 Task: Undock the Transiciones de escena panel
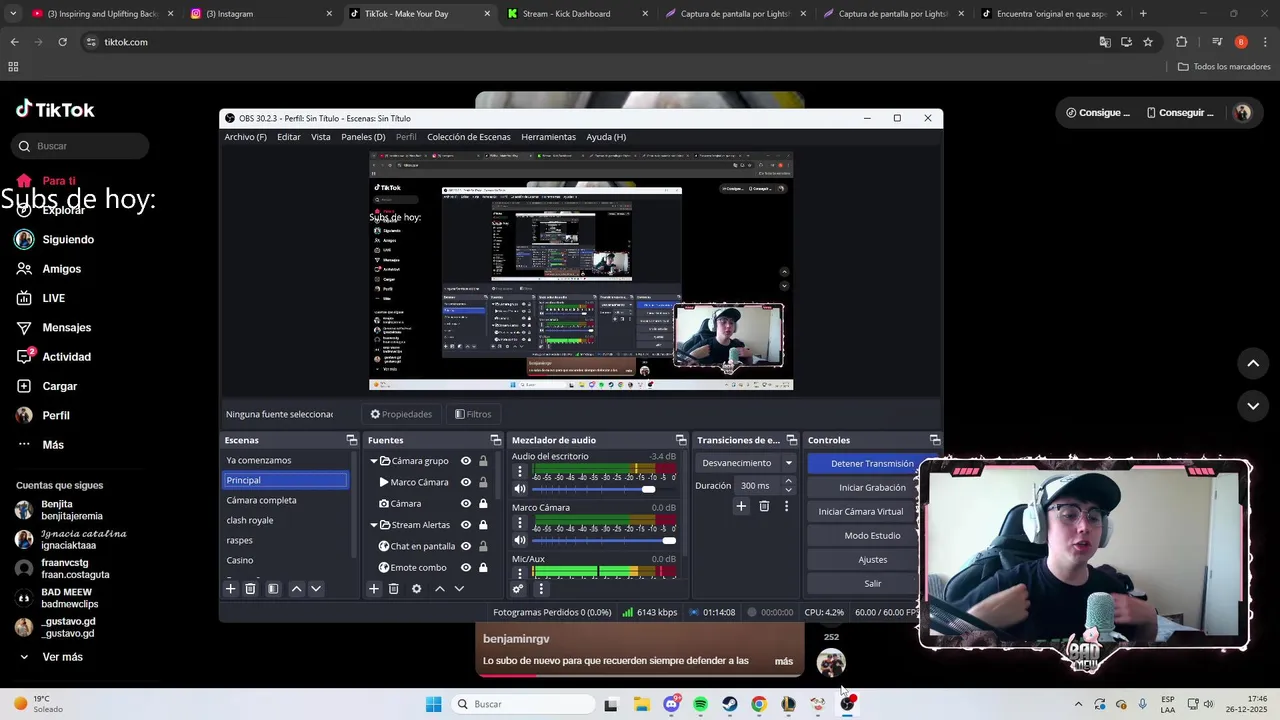point(792,440)
